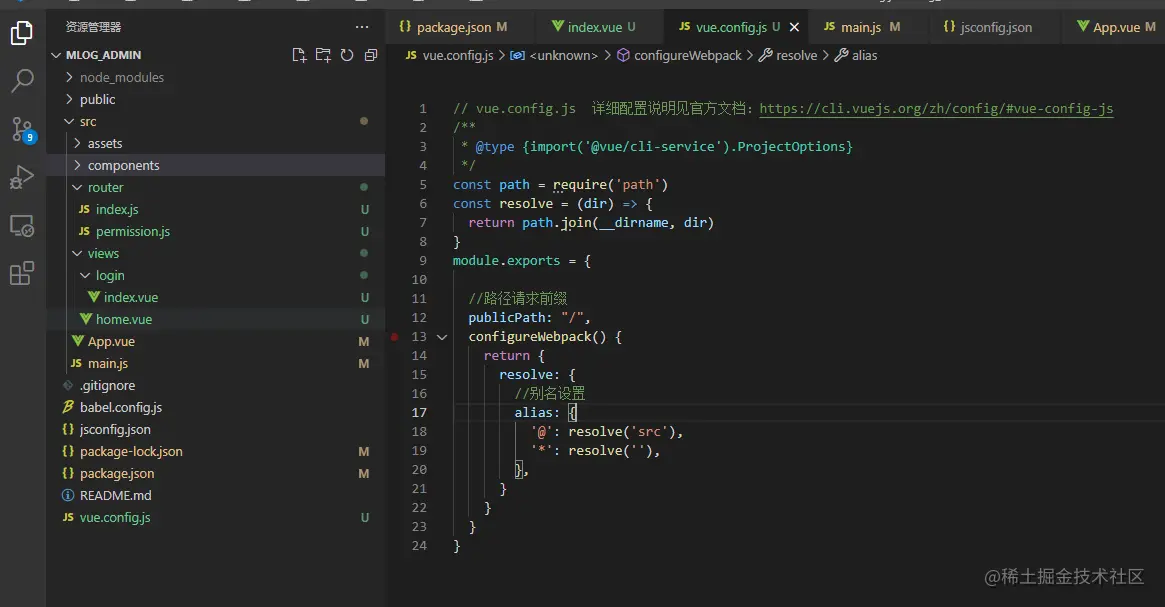This screenshot has width=1165, height=607.
Task: Fold the configureWebpack block at line 13
Action: tap(442, 337)
